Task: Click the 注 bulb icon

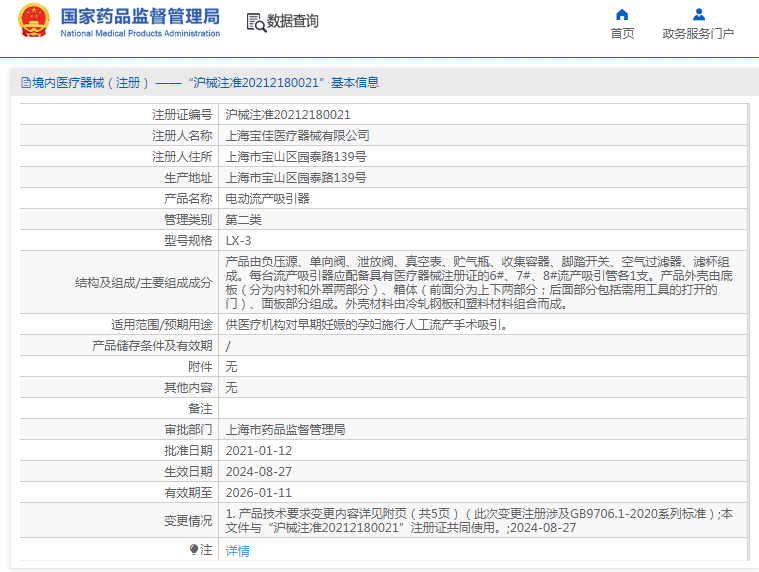Action: 194,550
